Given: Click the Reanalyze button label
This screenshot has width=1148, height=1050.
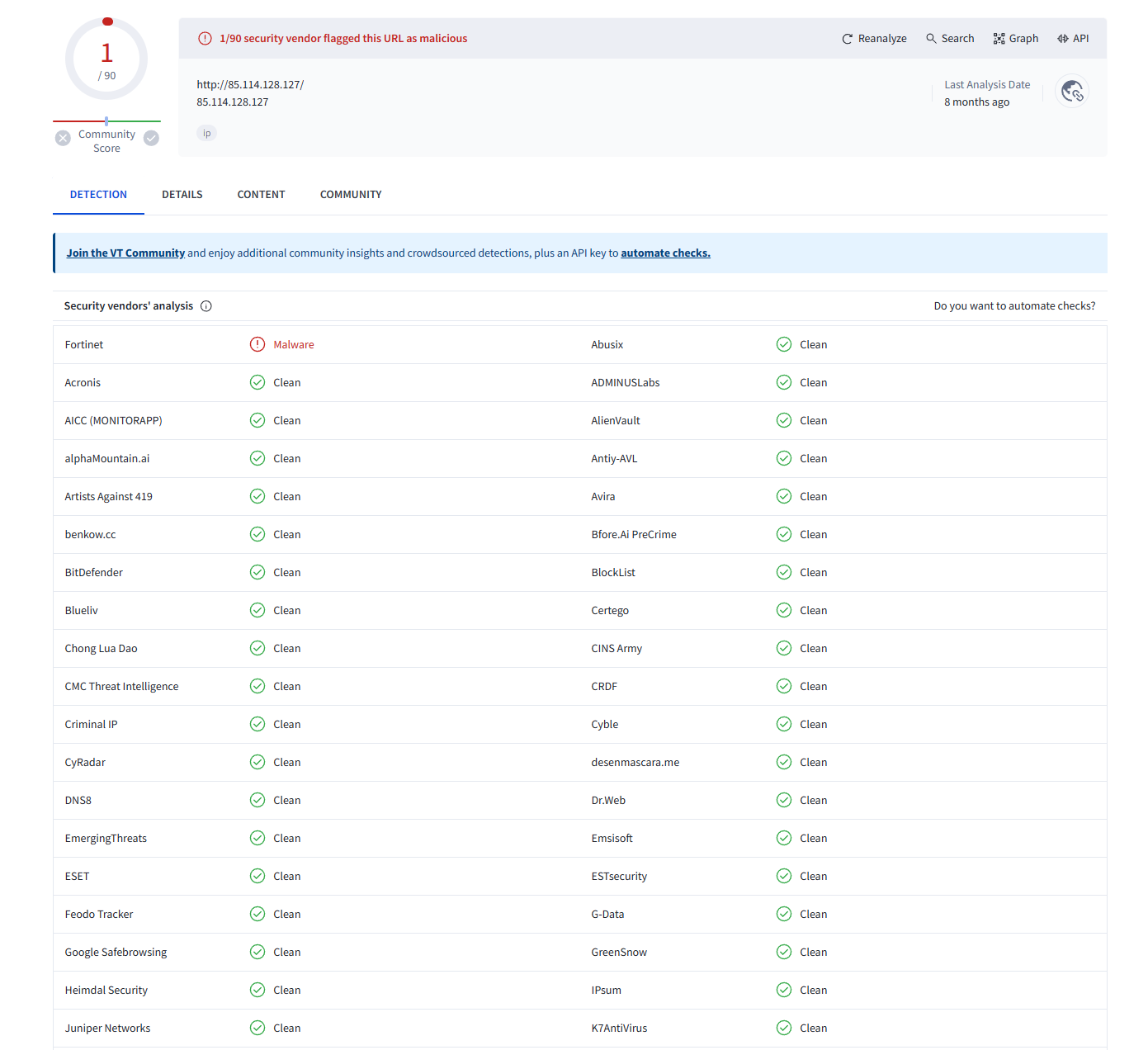Looking at the screenshot, I should [882, 39].
